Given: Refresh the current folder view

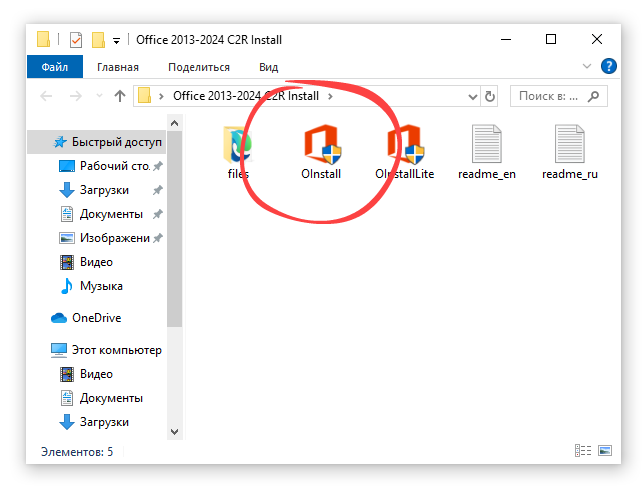Looking at the screenshot, I should click(489, 96).
